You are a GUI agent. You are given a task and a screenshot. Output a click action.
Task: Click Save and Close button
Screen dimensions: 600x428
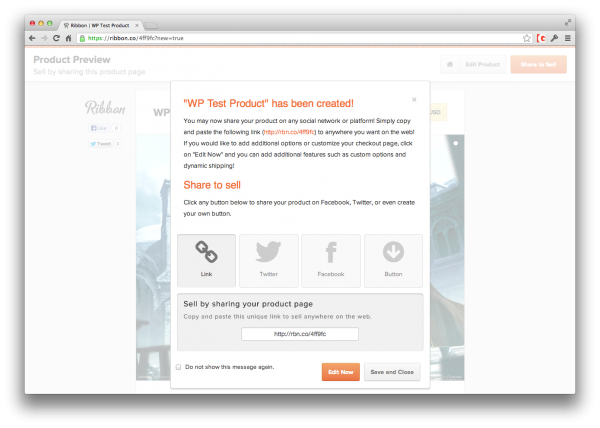click(x=392, y=372)
